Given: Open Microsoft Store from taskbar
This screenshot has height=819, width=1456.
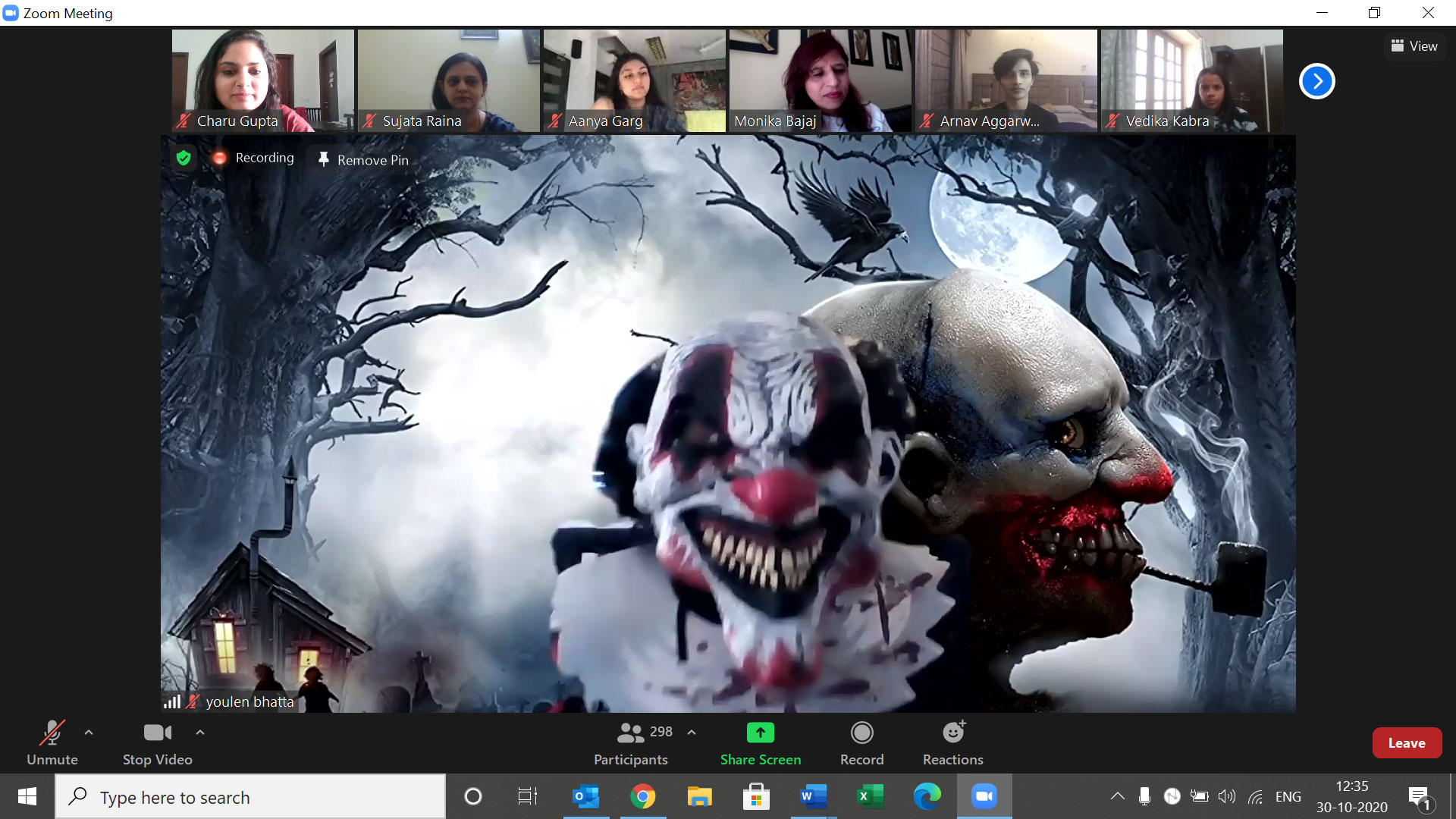Looking at the screenshot, I should 756,796.
